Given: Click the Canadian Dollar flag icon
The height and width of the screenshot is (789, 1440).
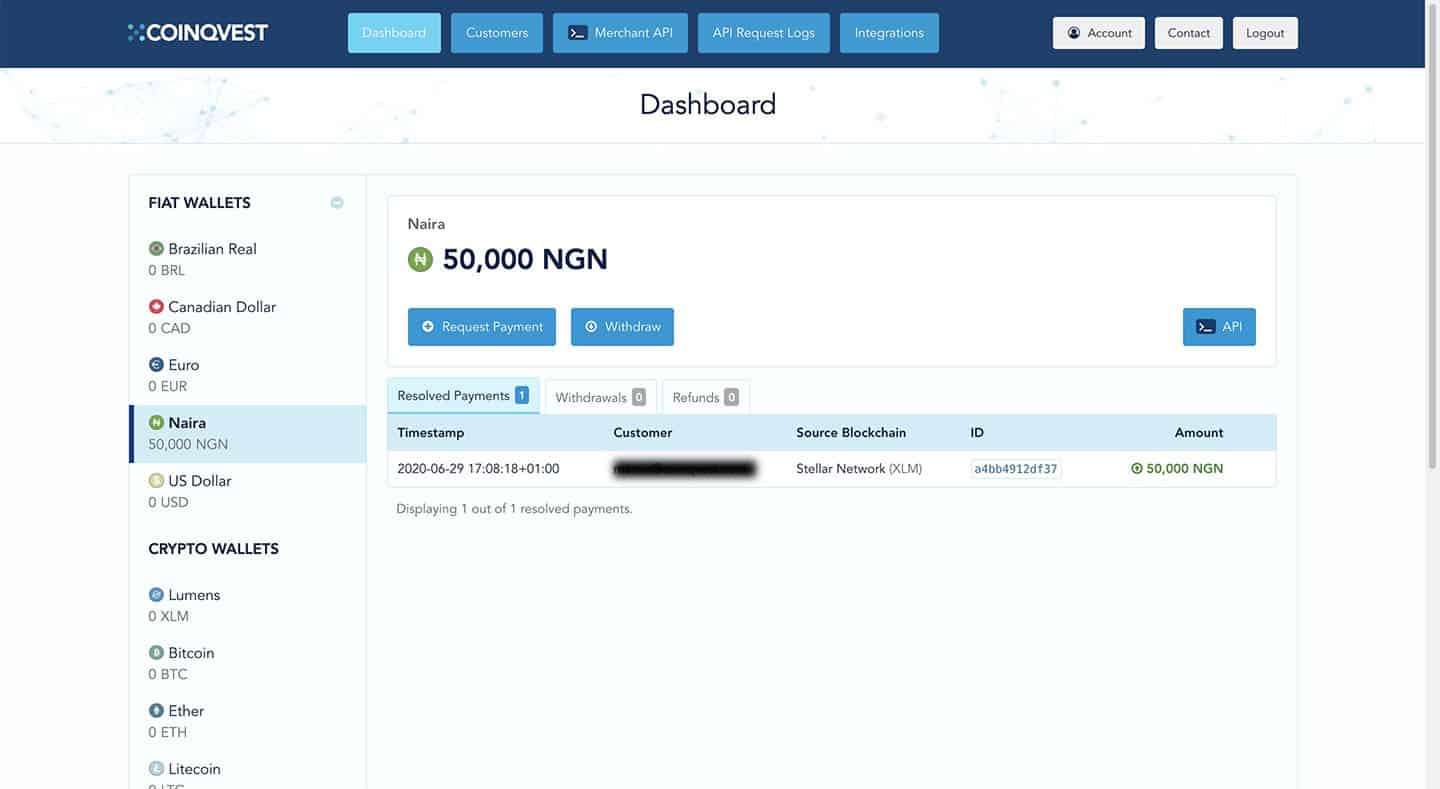Looking at the screenshot, I should tap(156, 307).
